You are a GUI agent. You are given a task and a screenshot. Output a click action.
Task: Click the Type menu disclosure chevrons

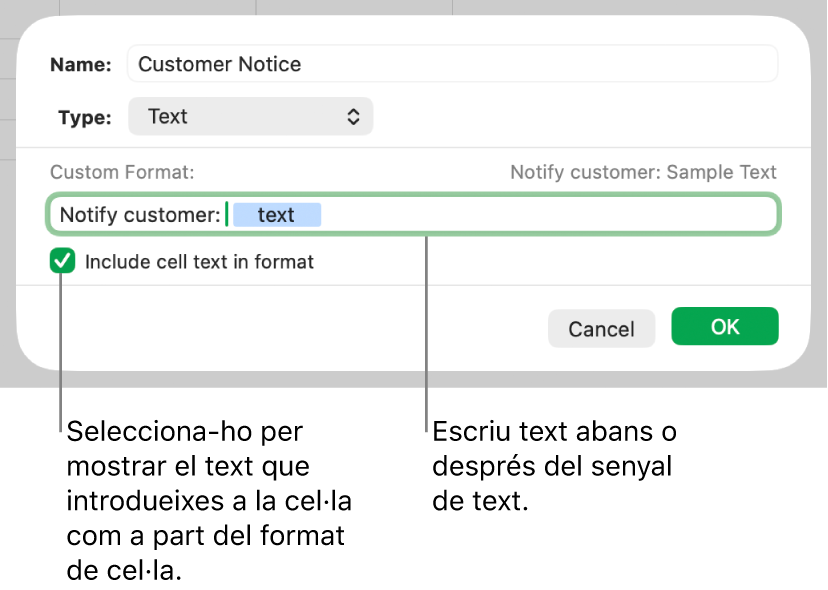point(354,116)
